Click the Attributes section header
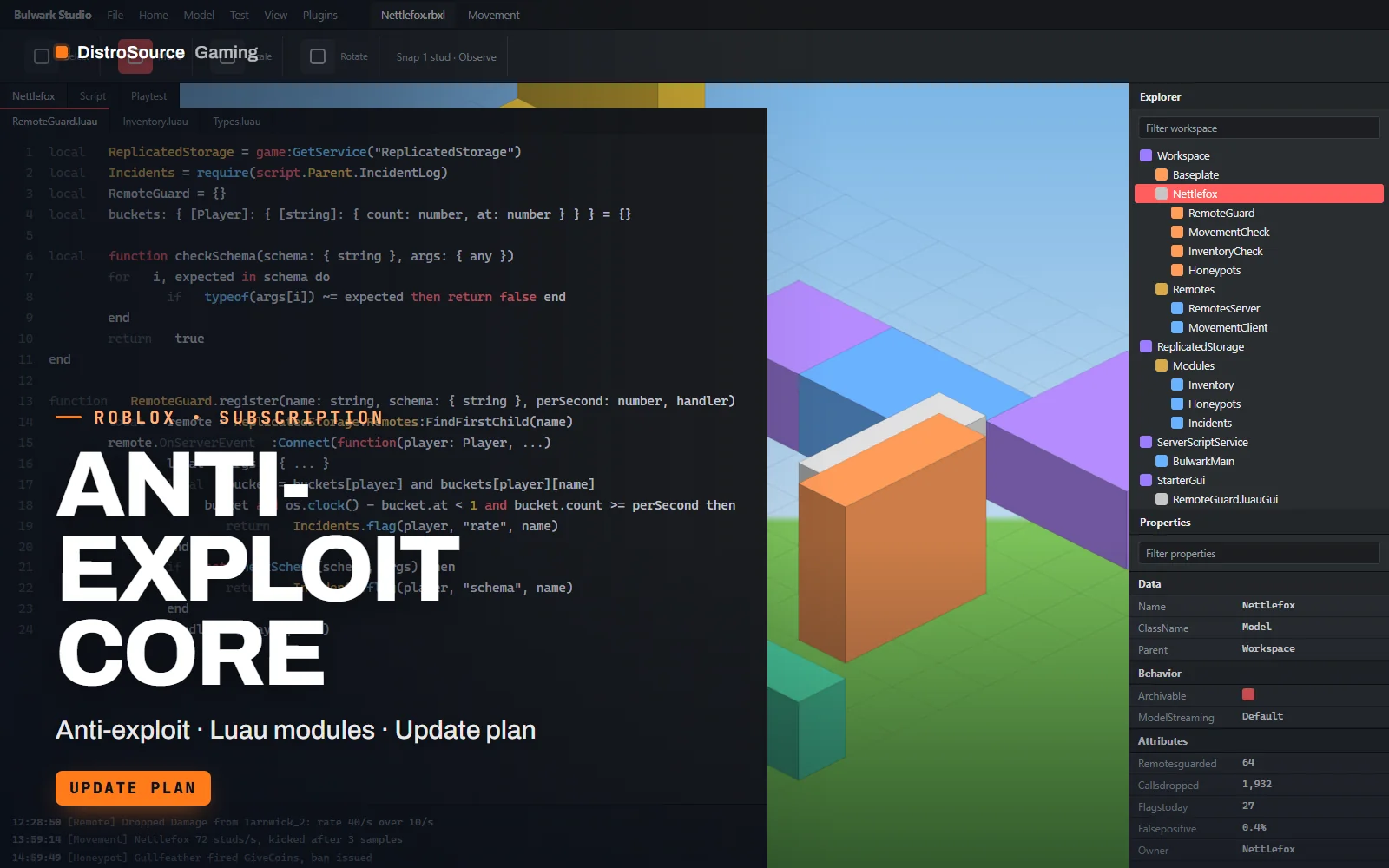Image resolution: width=1389 pixels, height=868 pixels. 1259,741
